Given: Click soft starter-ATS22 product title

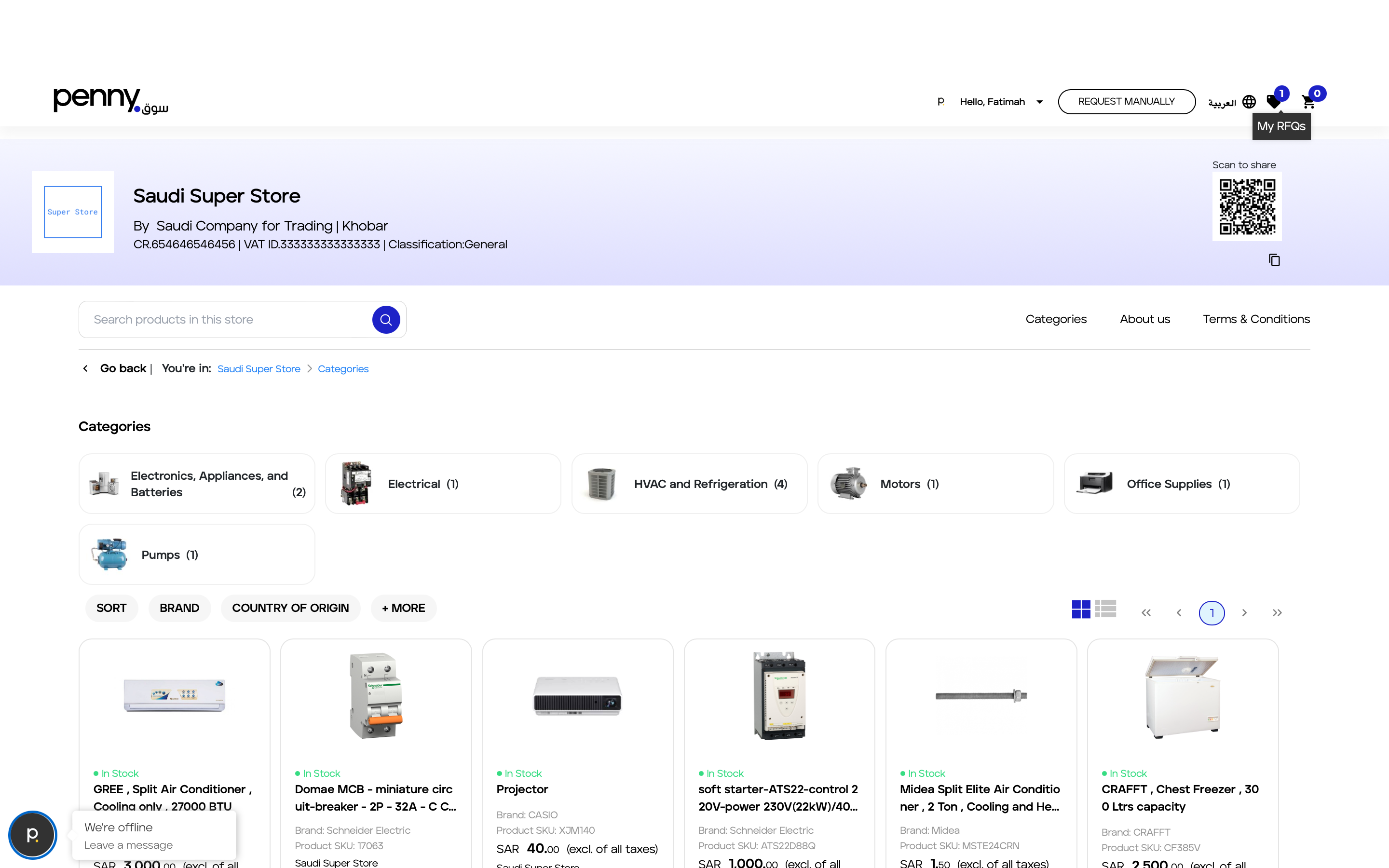Looking at the screenshot, I should click(x=778, y=798).
